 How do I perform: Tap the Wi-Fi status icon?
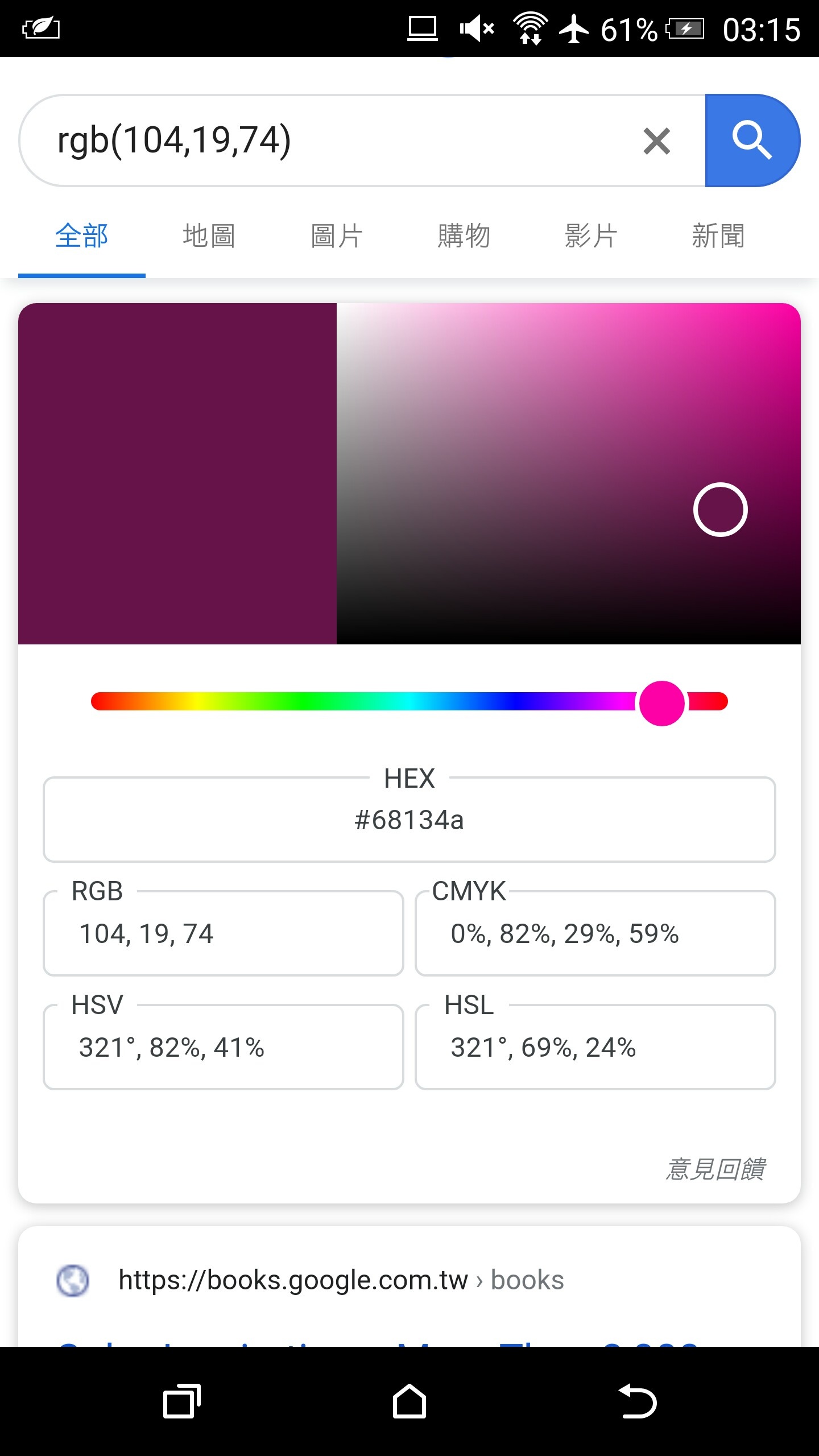[x=530, y=28]
